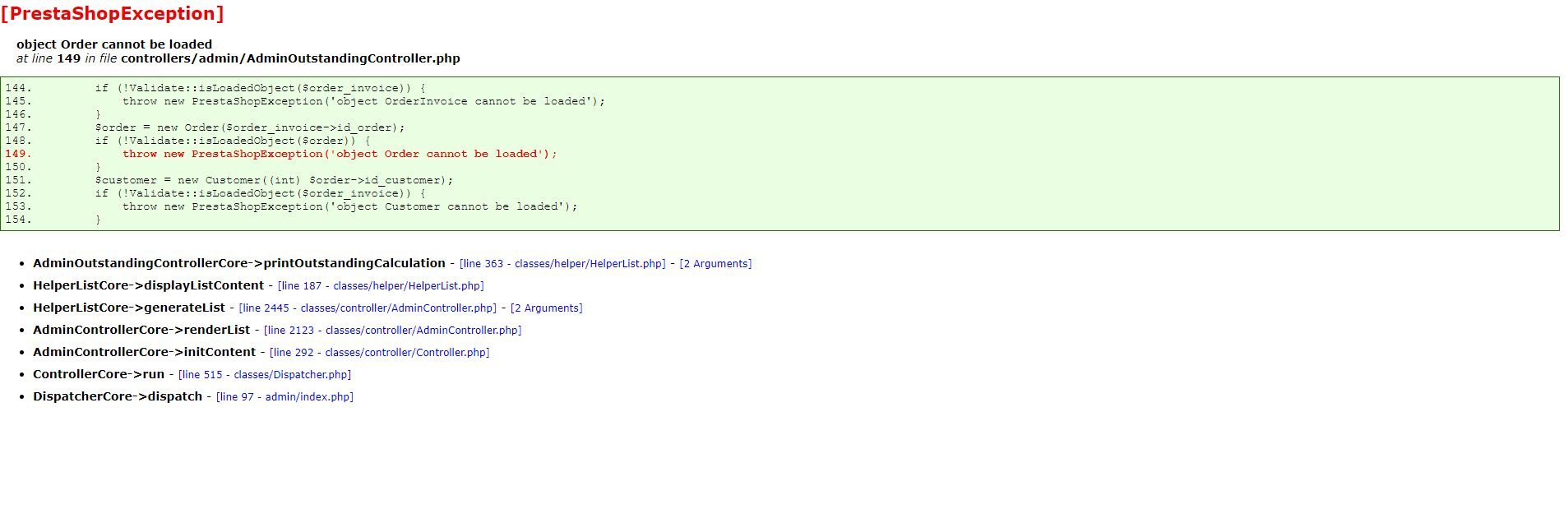
Task: Click code line 152 isLoadedObject check
Action: pos(260,193)
